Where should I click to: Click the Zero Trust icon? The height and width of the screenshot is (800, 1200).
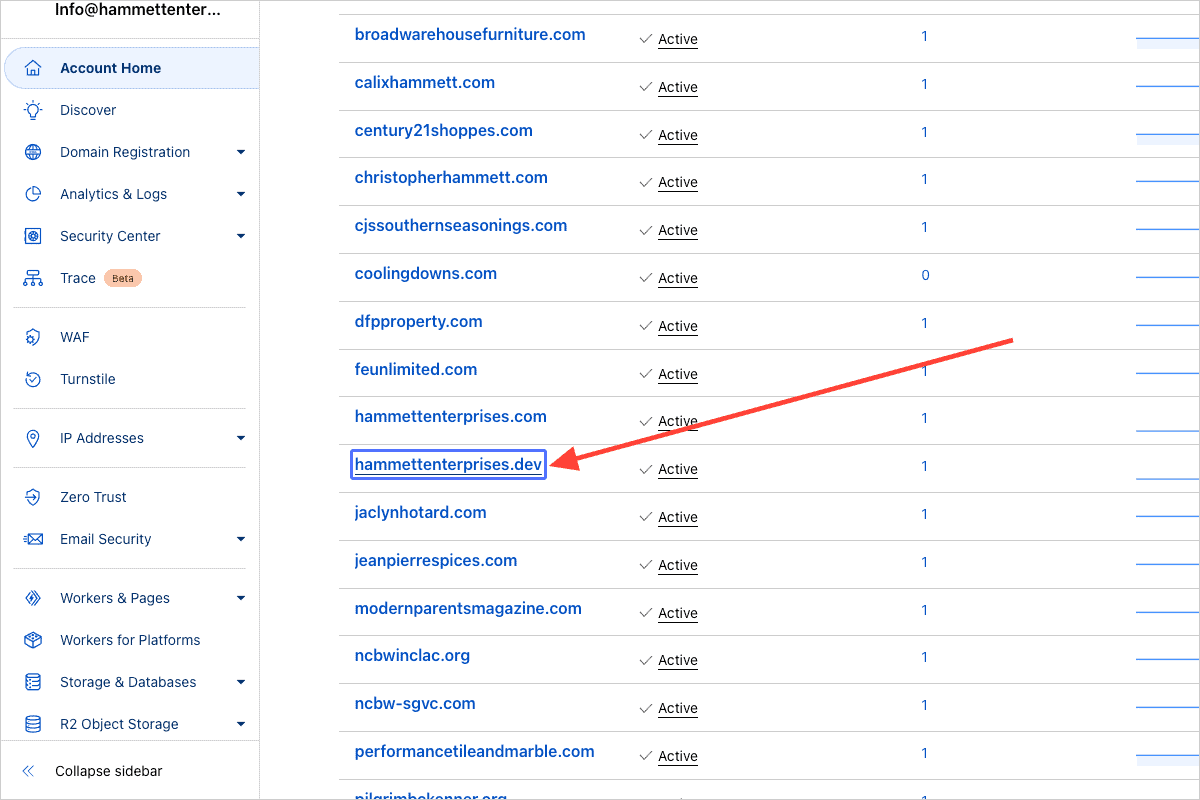tap(33, 497)
